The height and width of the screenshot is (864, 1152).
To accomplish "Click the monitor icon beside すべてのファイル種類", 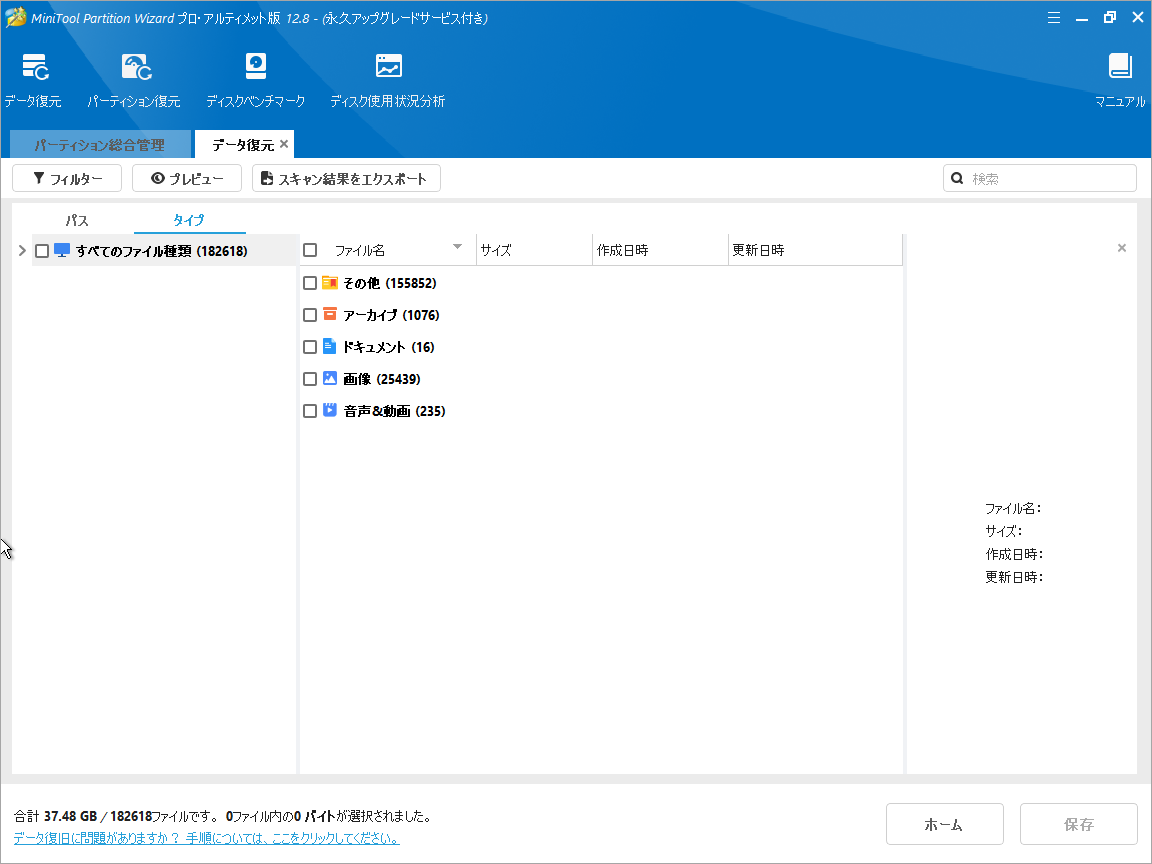I will click(62, 251).
